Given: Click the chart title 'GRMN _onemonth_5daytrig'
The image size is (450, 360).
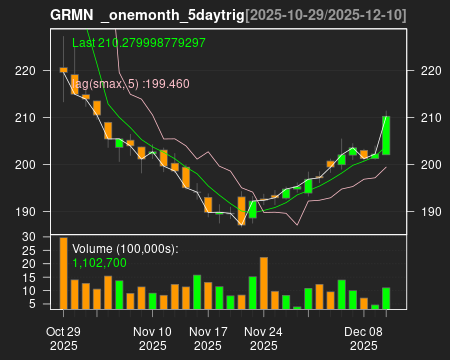Looking at the screenshot, I should pos(147,15).
